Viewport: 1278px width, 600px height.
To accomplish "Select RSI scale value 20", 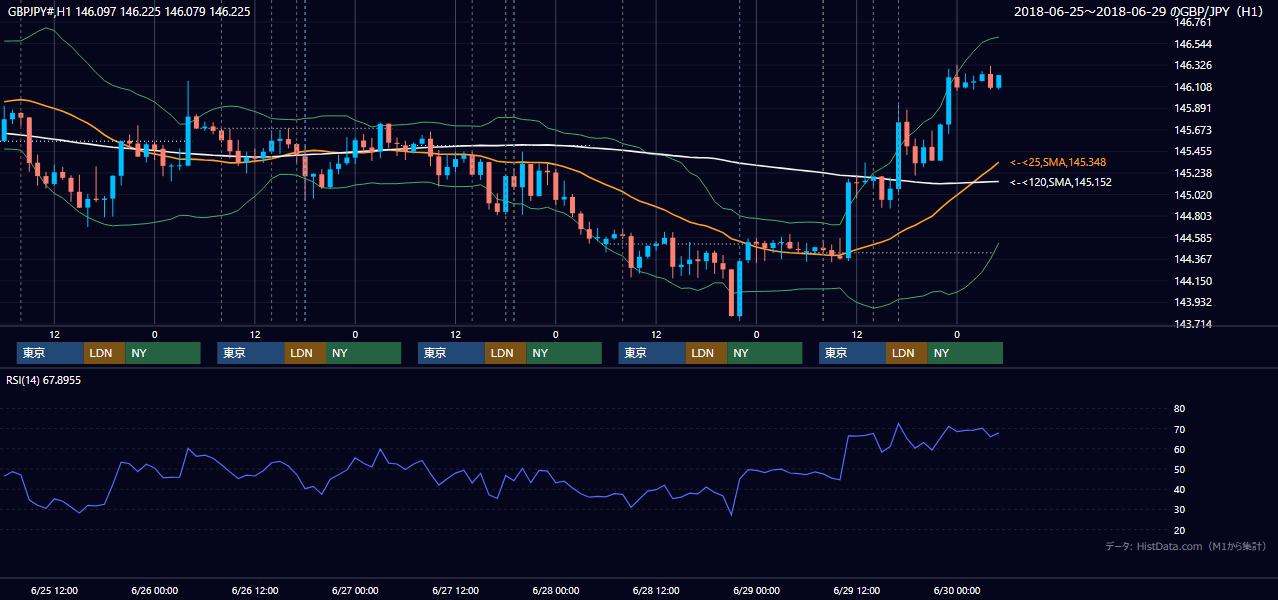I will click(x=1180, y=530).
